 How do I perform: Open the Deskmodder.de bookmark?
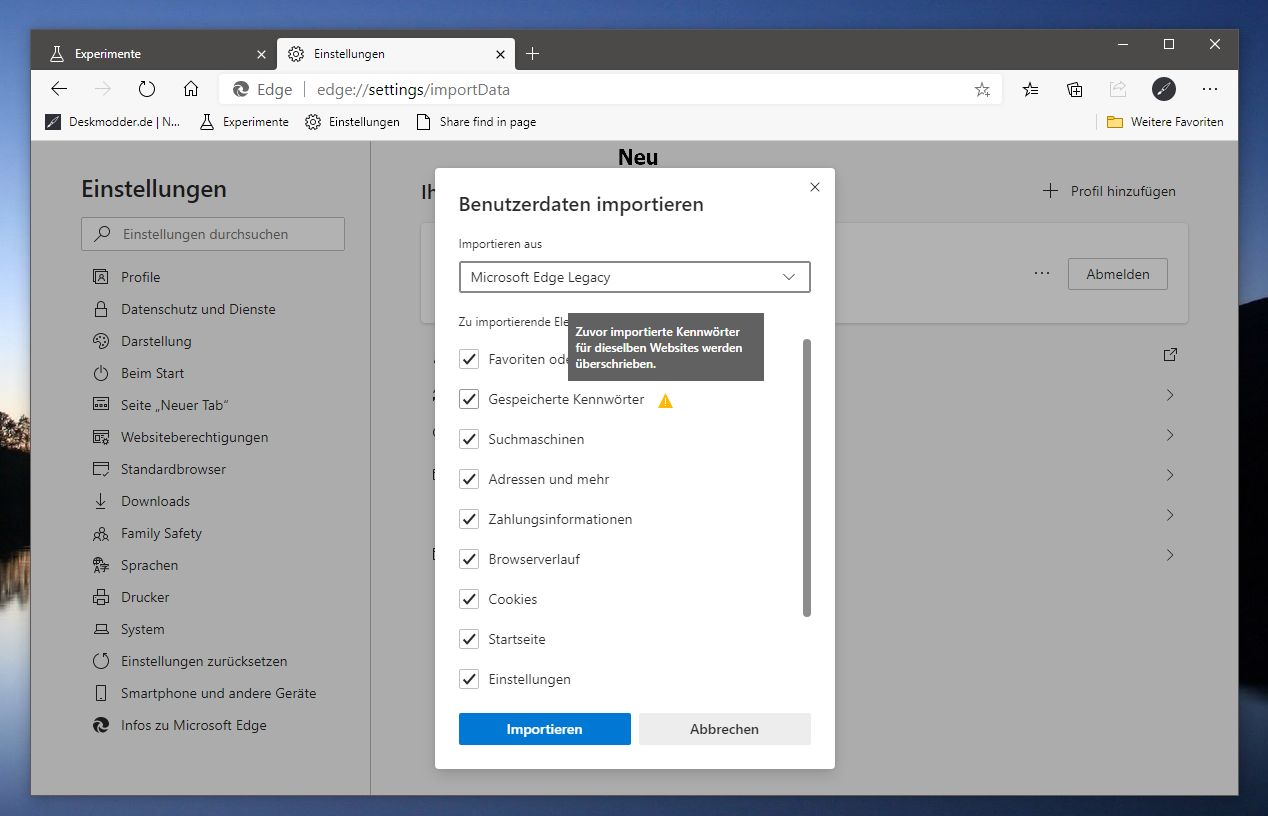pyautogui.click(x=113, y=122)
